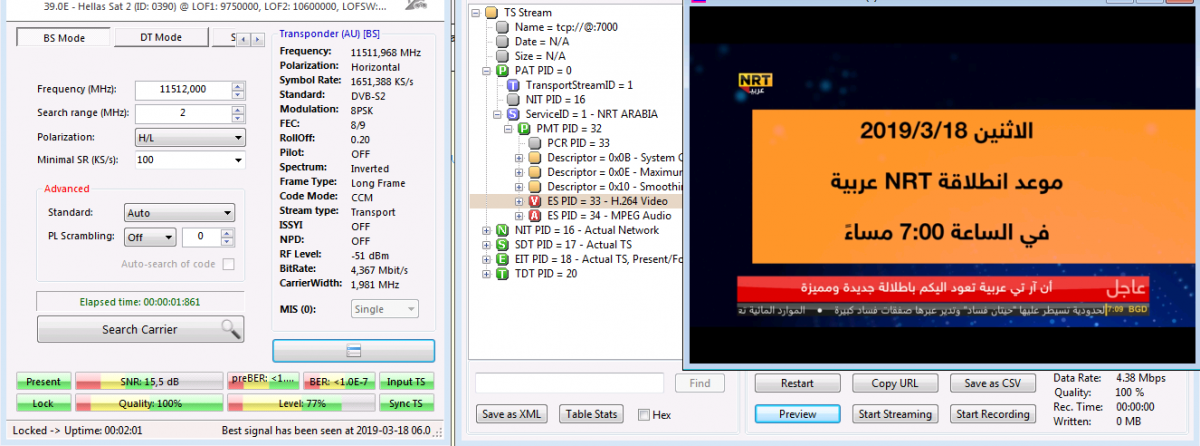Click the ServiceID NRT ARABIA S icon
Screen dimensions: 1200x446
pyautogui.click(x=514, y=114)
